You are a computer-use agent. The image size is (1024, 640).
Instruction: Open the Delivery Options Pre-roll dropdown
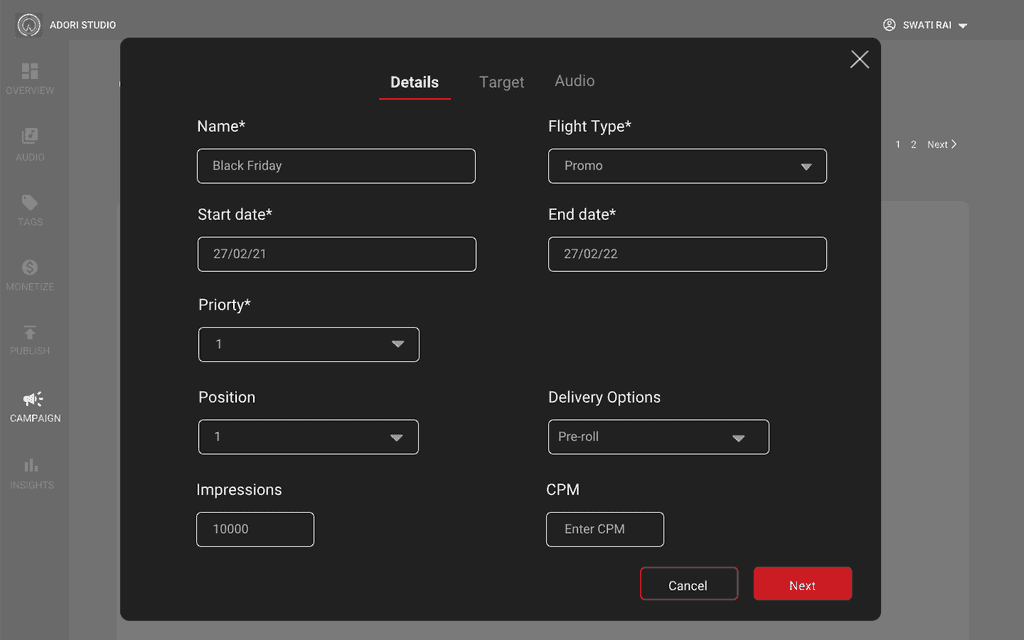pyautogui.click(x=658, y=437)
